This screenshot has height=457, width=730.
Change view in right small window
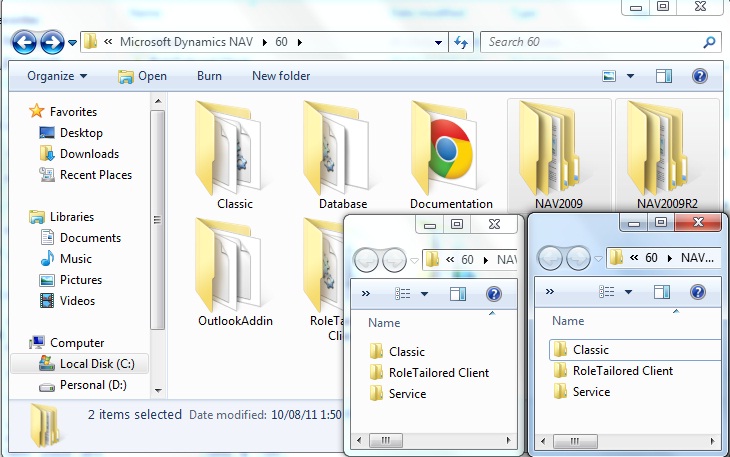point(606,292)
